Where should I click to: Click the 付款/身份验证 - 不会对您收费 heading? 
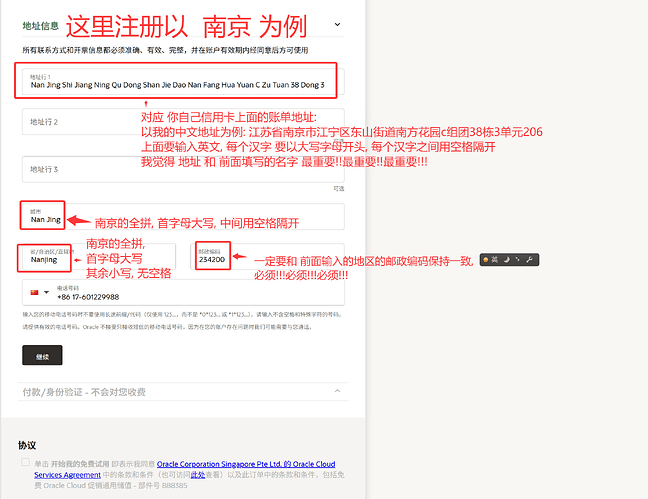84,392
